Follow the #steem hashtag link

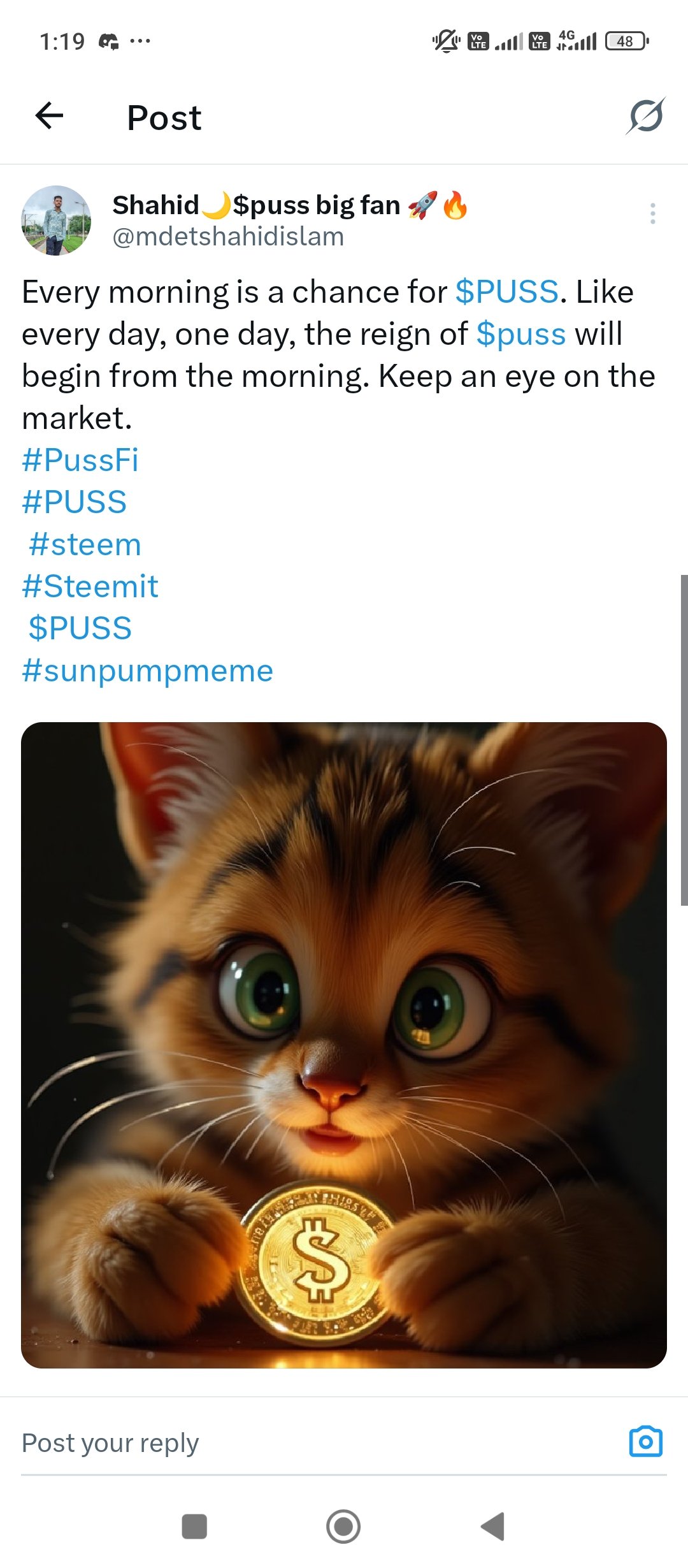[85, 544]
